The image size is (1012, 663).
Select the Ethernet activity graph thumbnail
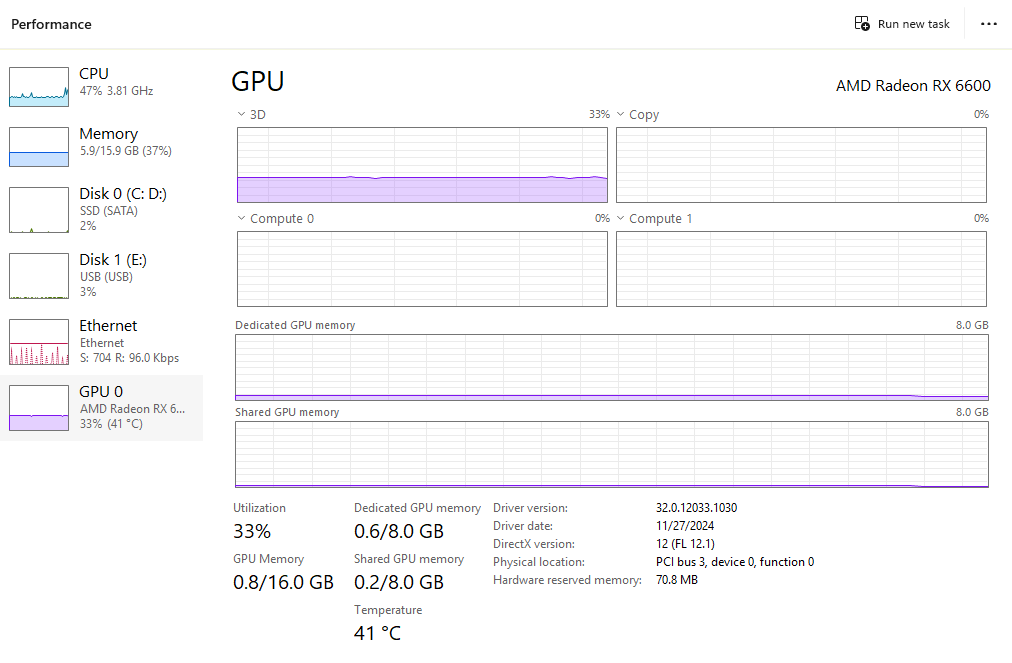[39, 342]
